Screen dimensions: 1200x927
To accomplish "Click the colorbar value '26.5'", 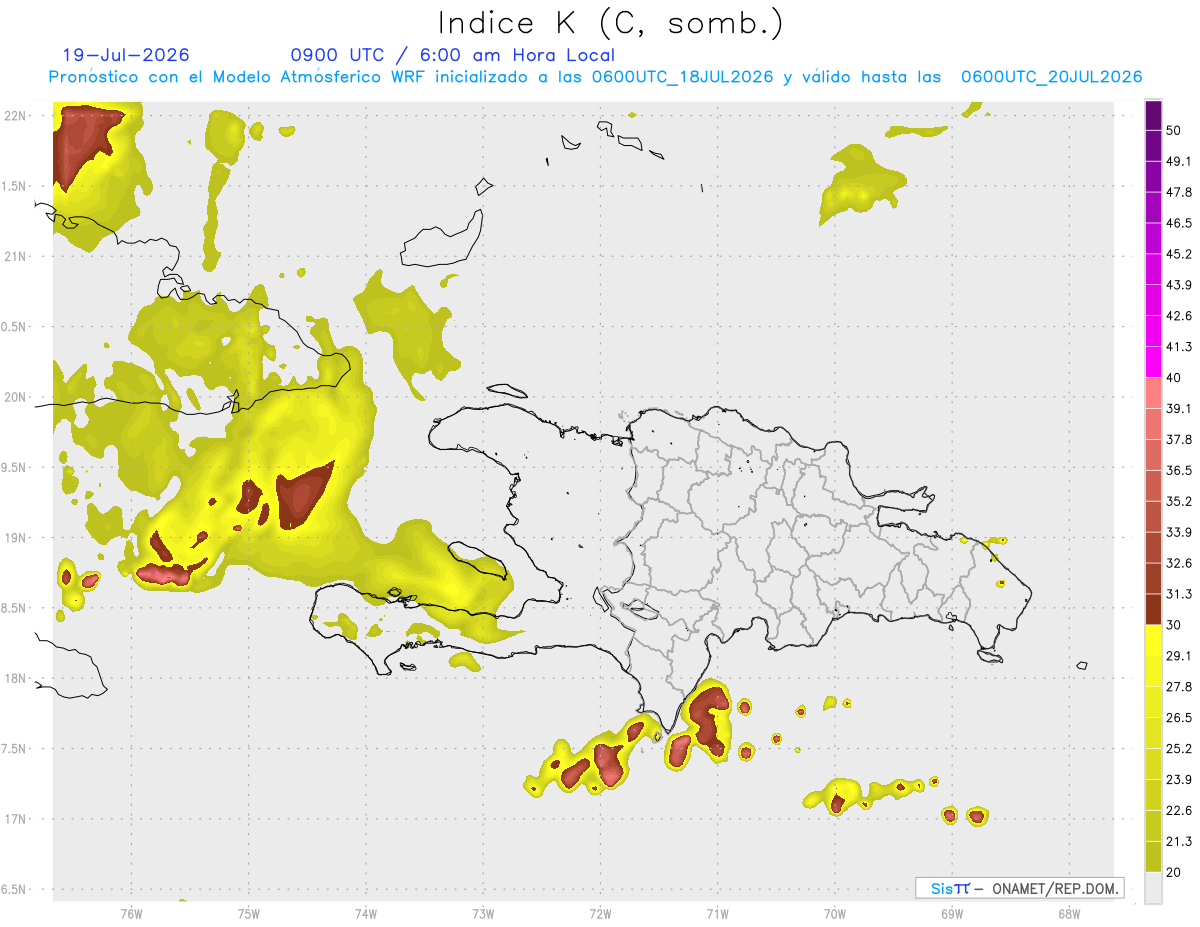I will pyautogui.click(x=1180, y=718).
